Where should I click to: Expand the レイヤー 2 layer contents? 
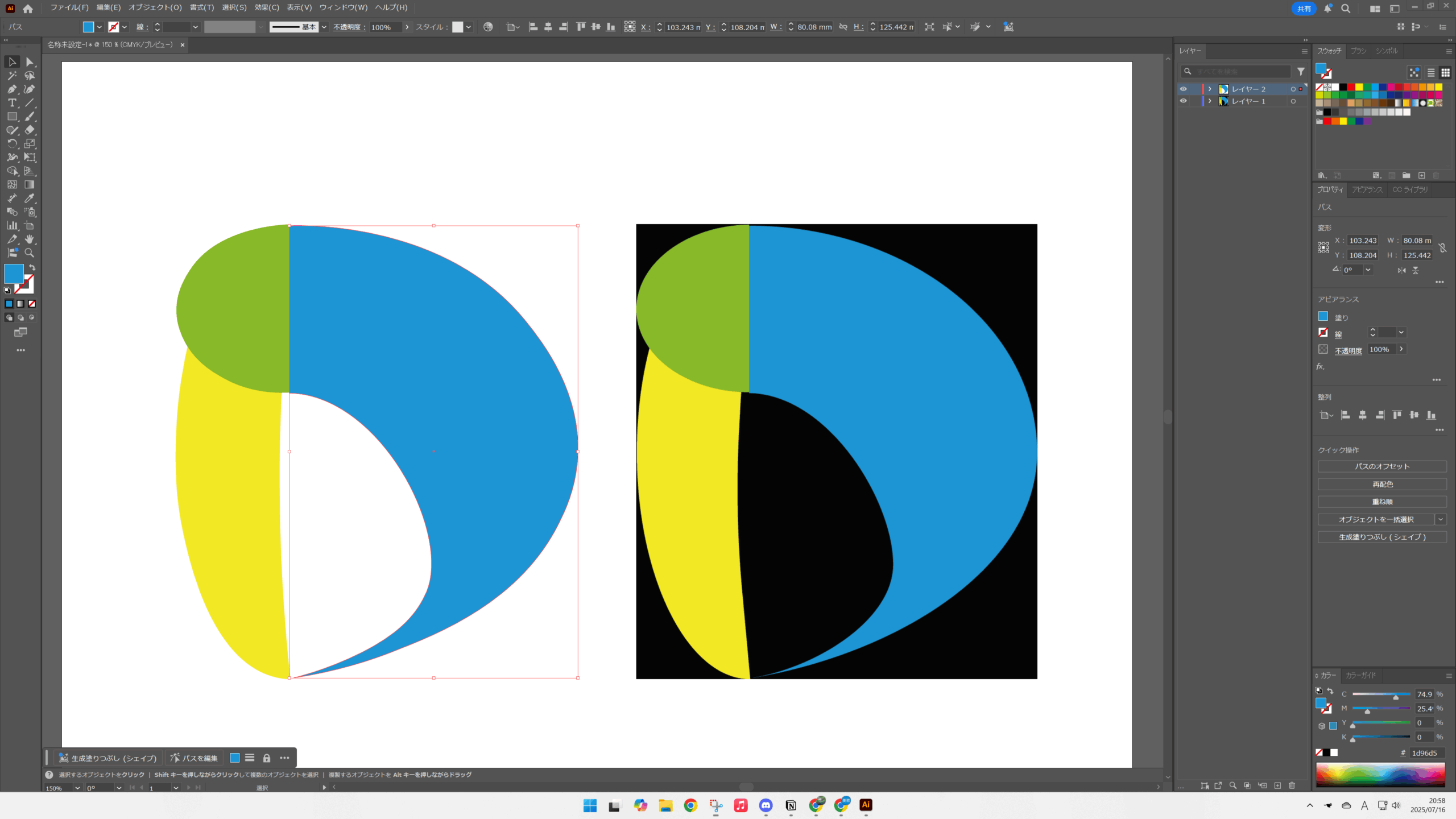click(x=1210, y=89)
